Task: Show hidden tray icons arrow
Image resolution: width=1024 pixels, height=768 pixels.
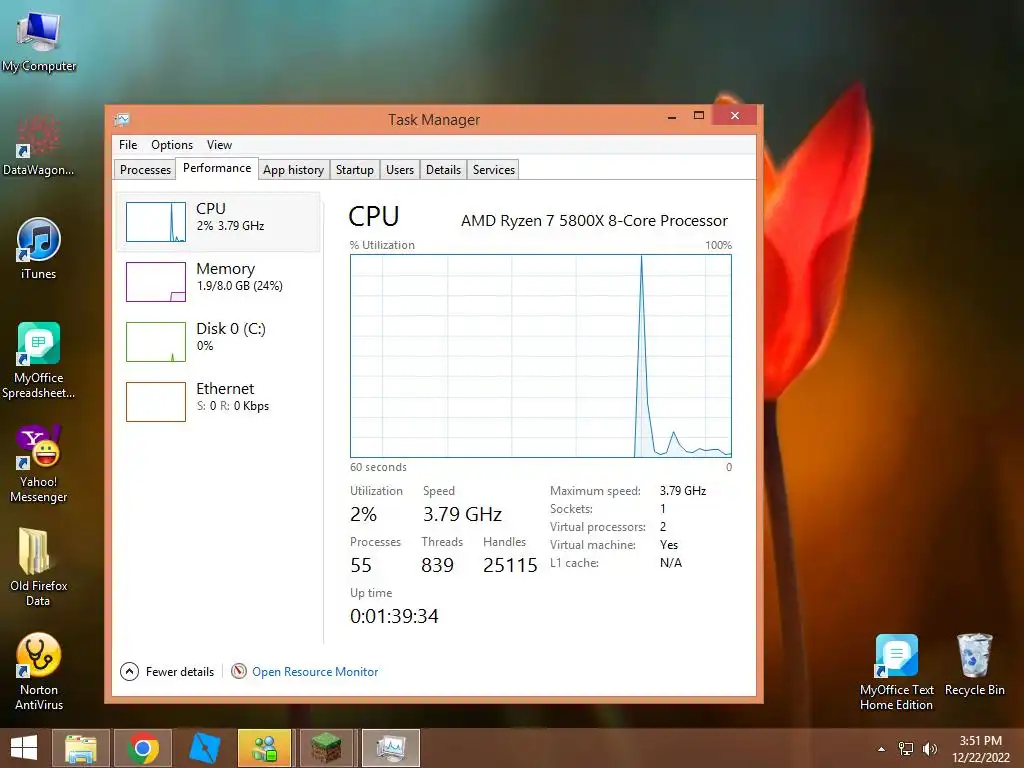Action: pyautogui.click(x=882, y=749)
